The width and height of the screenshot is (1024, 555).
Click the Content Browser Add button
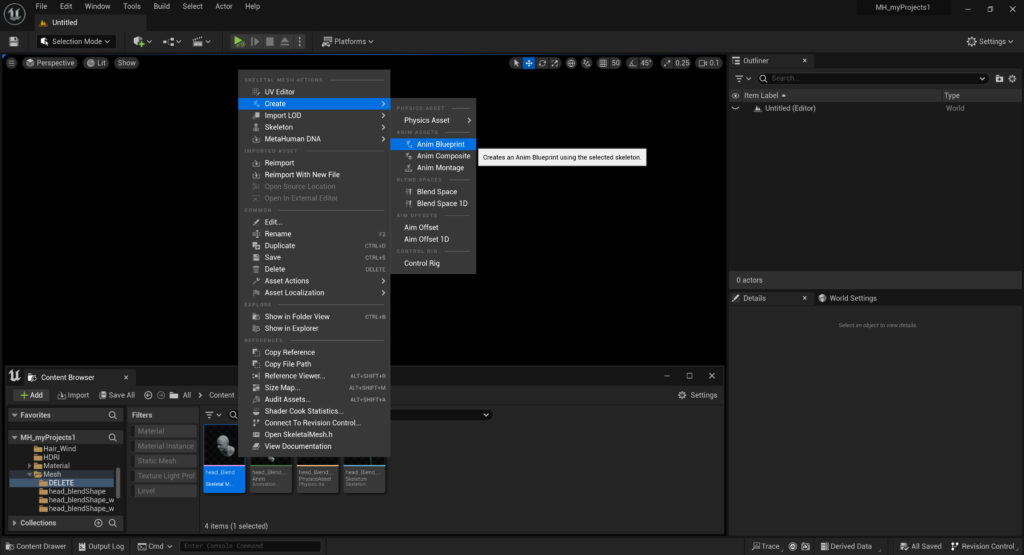tap(31, 395)
